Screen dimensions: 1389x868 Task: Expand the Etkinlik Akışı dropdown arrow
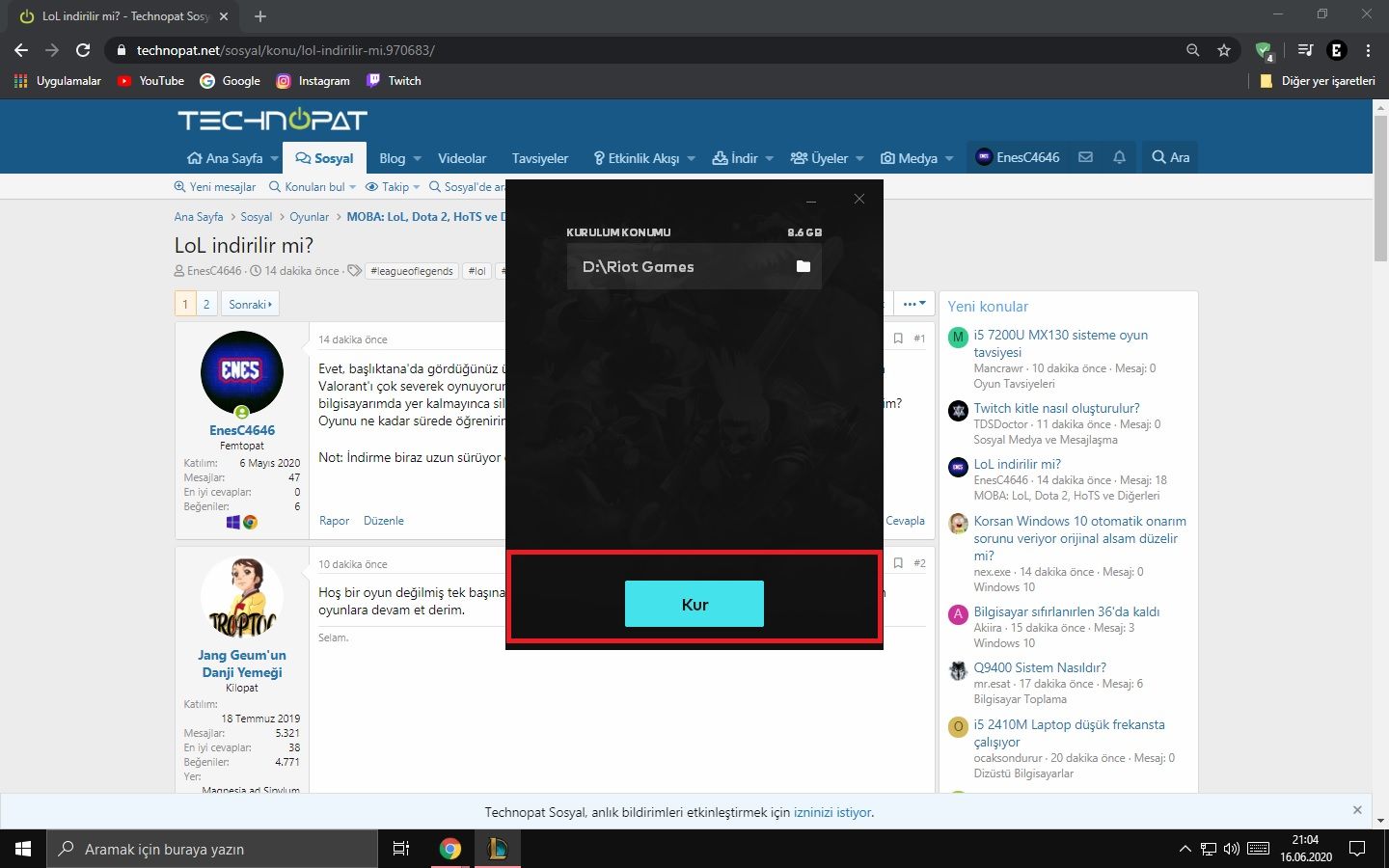(692, 158)
